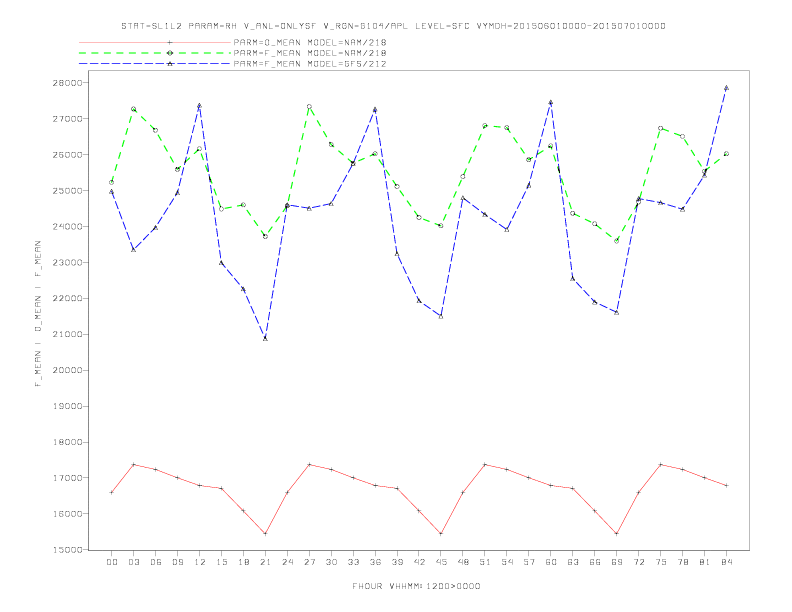Image resolution: width=792 pixels, height=612 pixels.
Task: Click x-axis tick label 42
Action: coord(419,562)
